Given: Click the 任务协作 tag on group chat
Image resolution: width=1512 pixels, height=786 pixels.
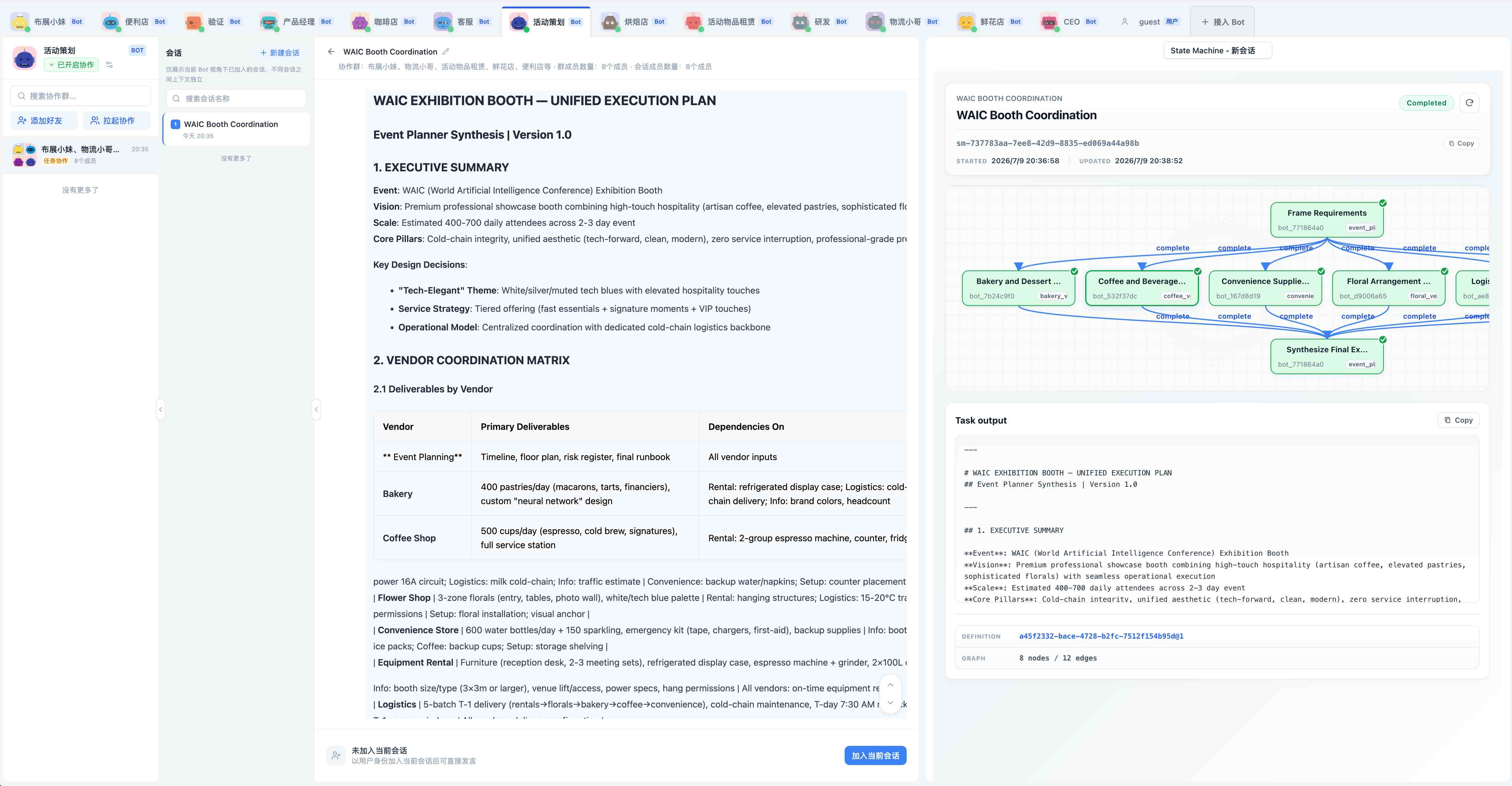Looking at the screenshot, I should [x=56, y=161].
